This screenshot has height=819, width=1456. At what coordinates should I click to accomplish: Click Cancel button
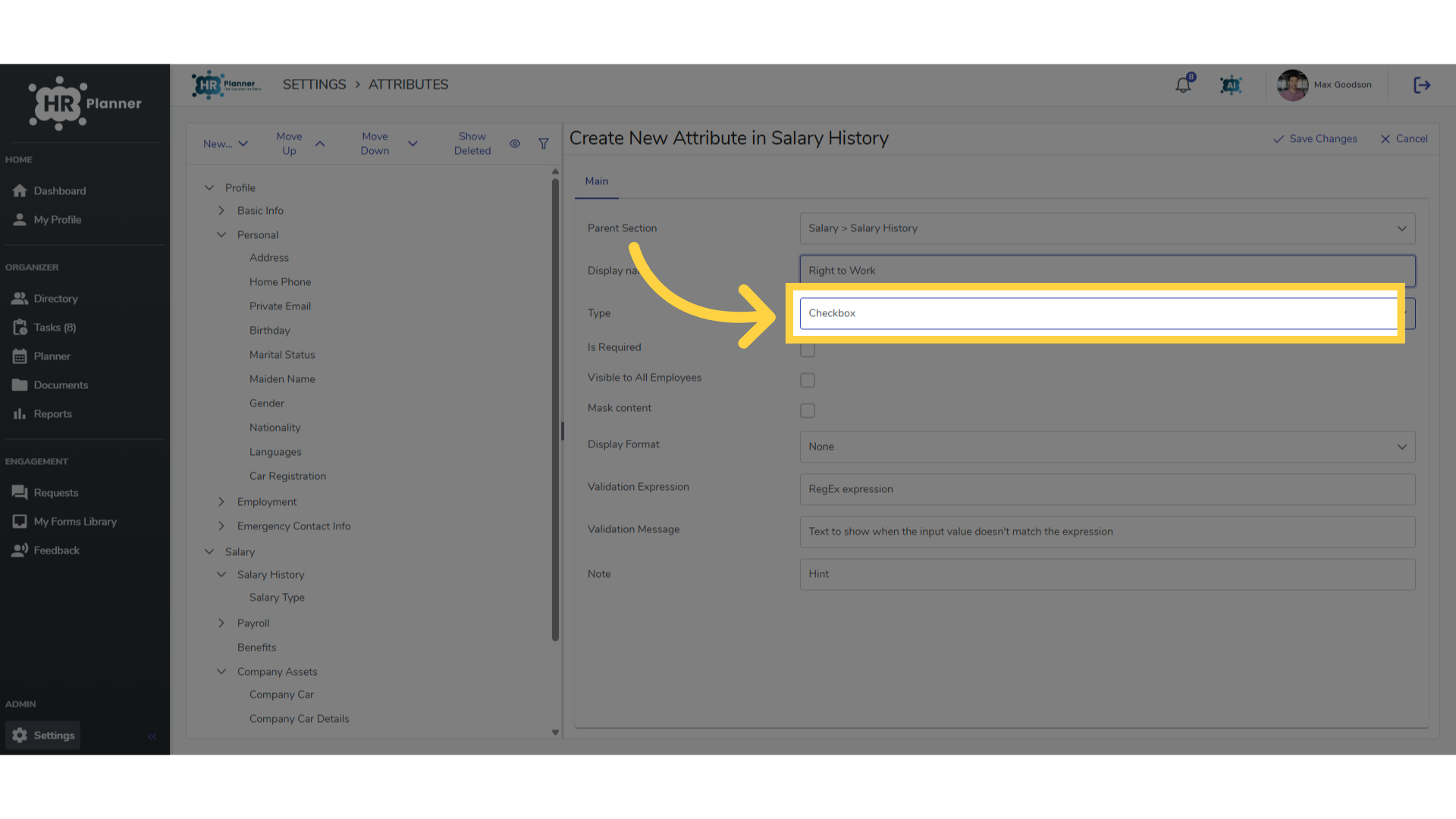(1404, 139)
